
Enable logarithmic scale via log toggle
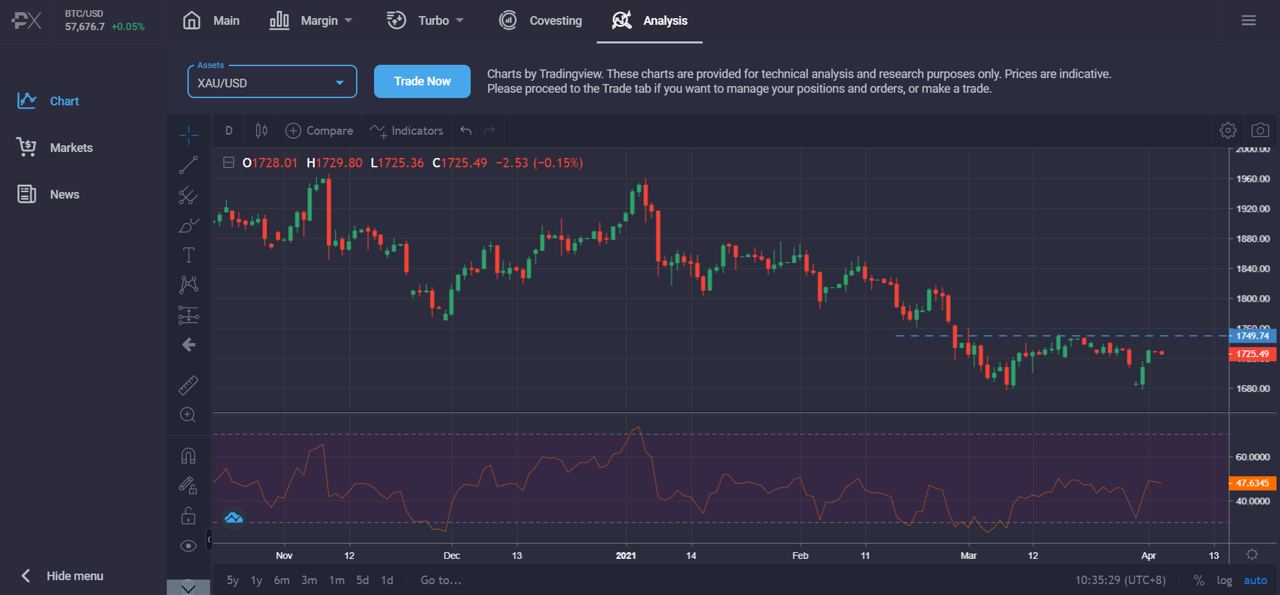1223,580
